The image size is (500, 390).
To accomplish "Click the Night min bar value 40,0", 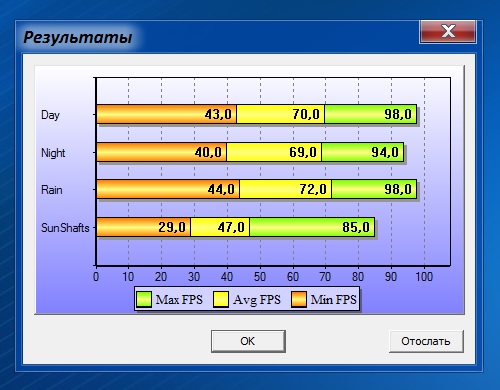I will coord(208,152).
